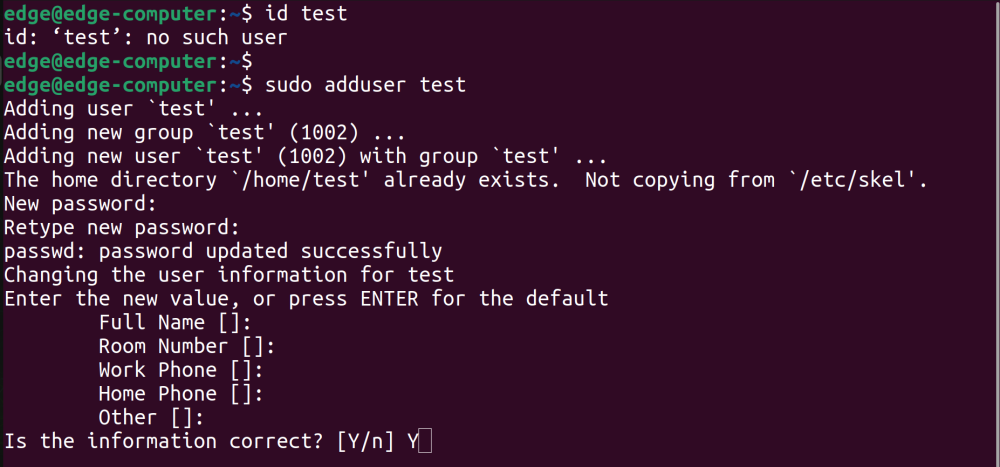Click the 'id test' command text
The width and height of the screenshot is (1000, 467).
click(x=306, y=13)
